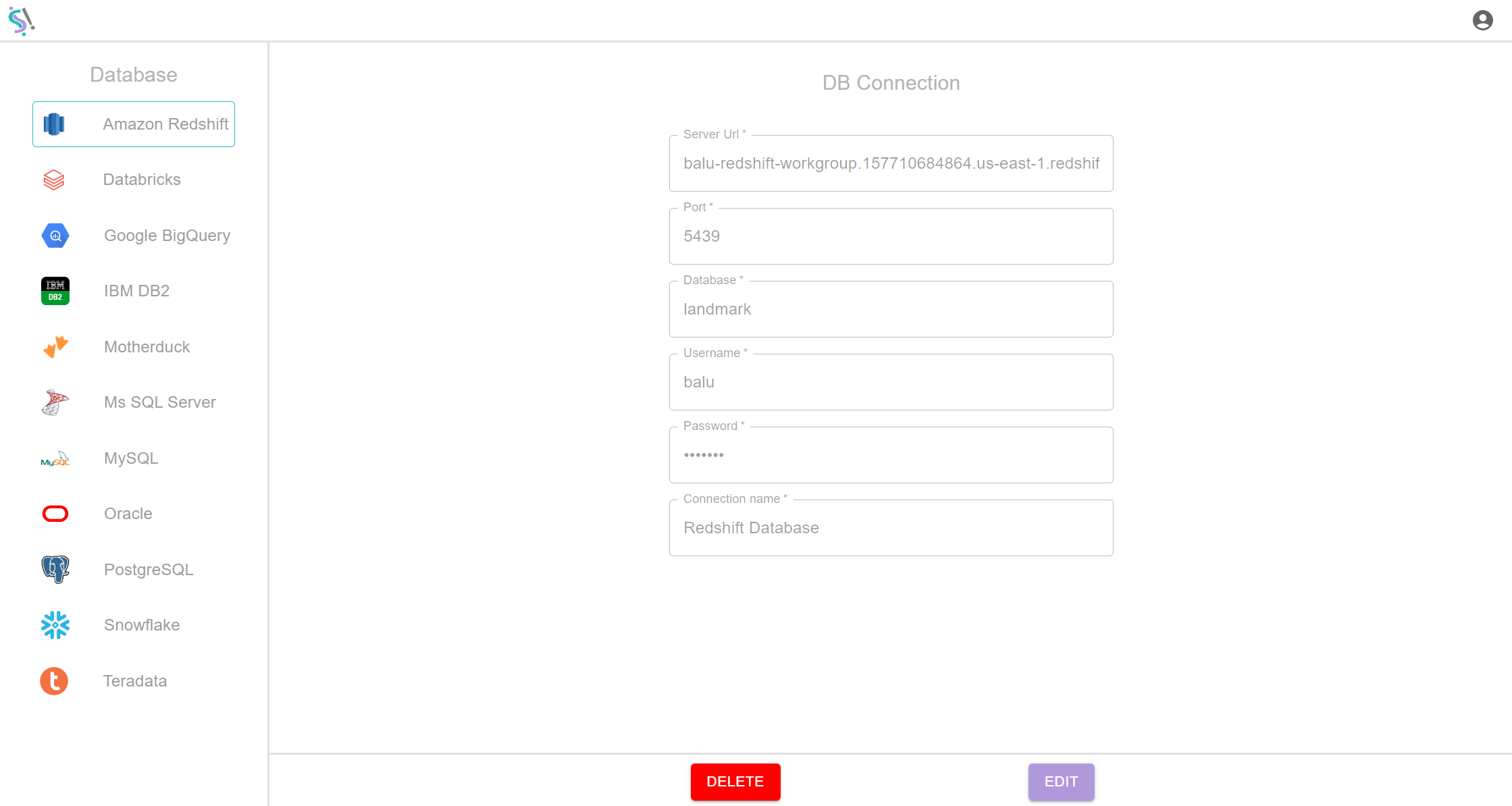Screen dimensions: 1512x806
Task: Select the Oracle icon
Action: [x=54, y=513]
